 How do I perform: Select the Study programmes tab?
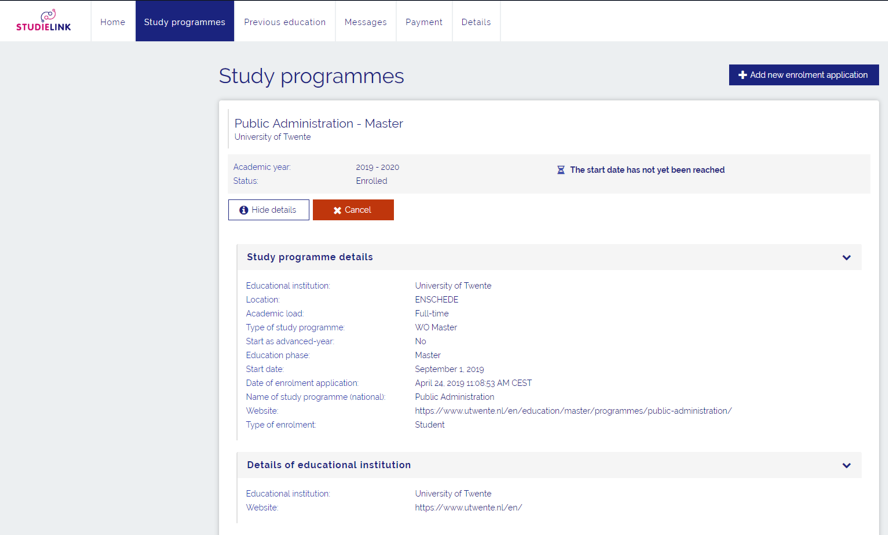click(x=185, y=22)
